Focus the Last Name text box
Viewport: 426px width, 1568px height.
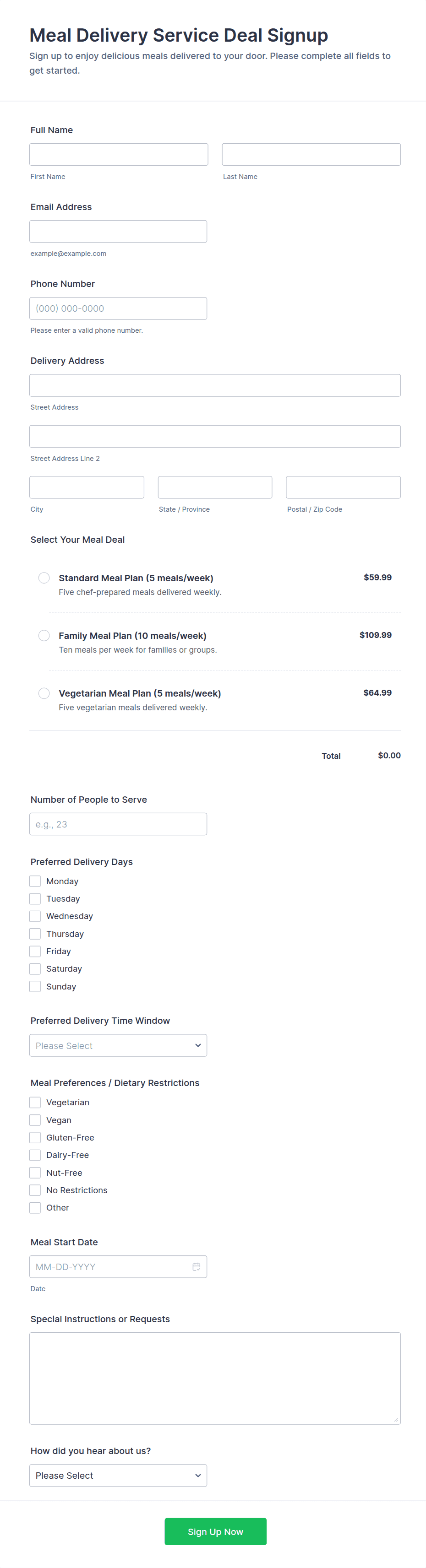click(311, 155)
